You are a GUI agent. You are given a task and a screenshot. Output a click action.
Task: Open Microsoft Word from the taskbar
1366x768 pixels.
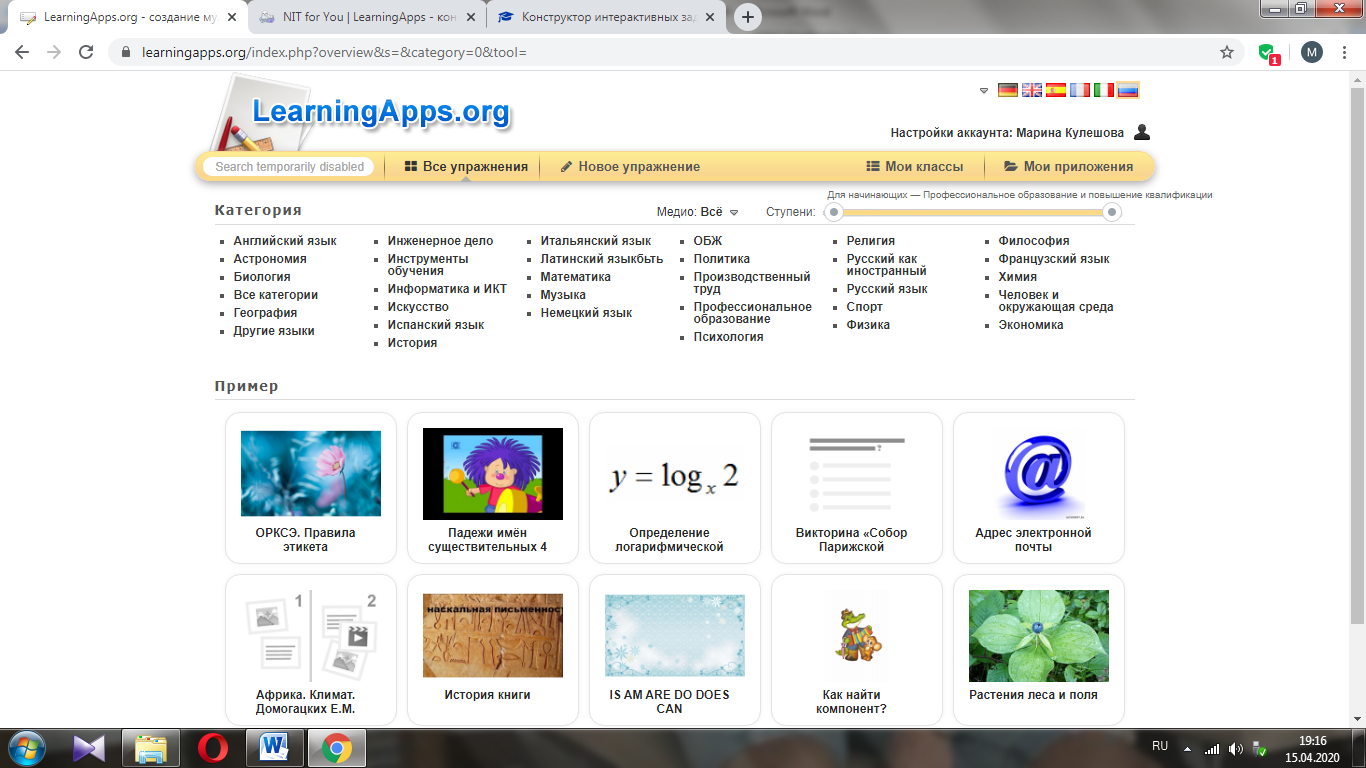point(273,748)
